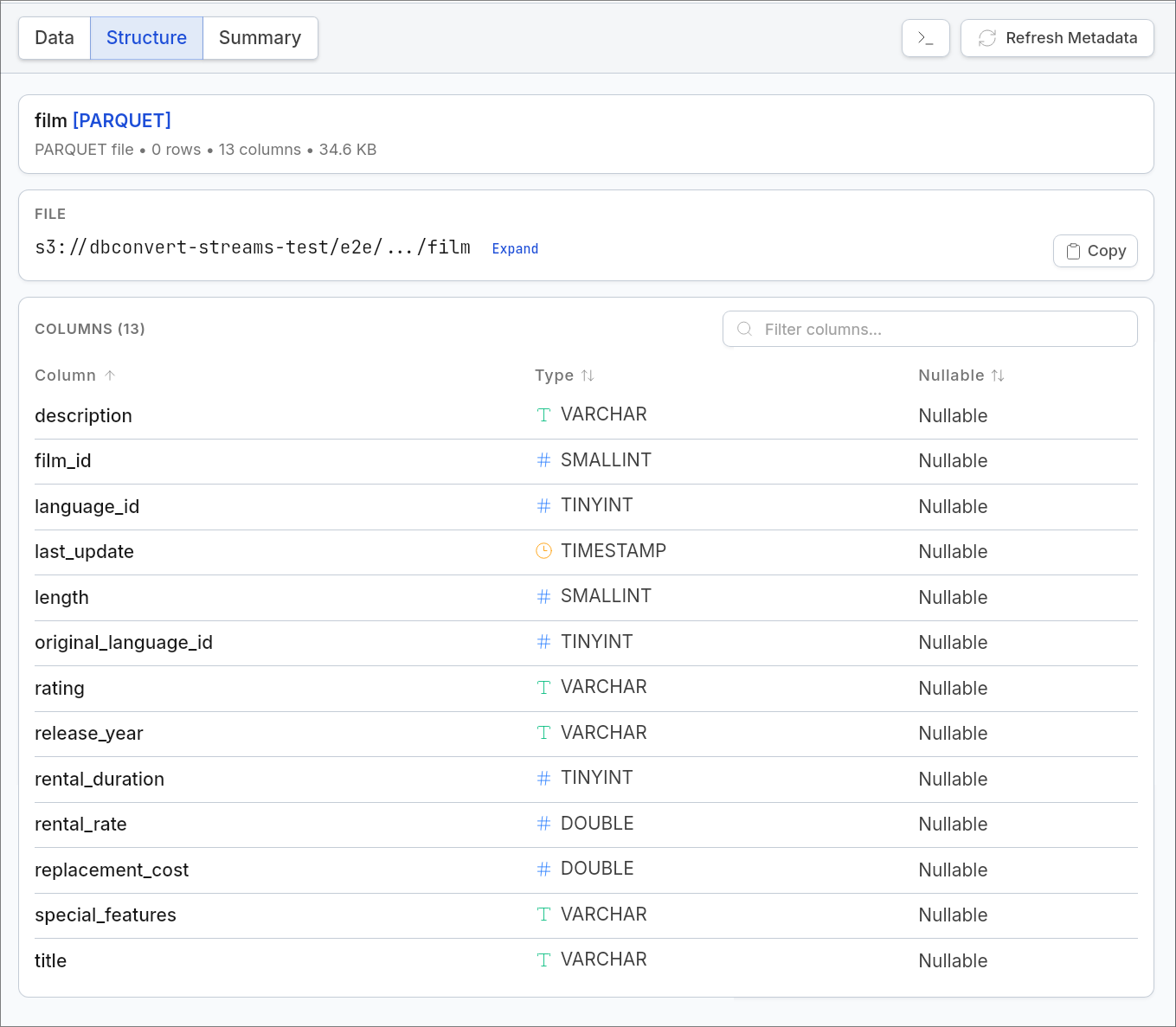Viewport: 1176px width, 1027px height.
Task: Sort by the Type header
Action: [x=564, y=375]
